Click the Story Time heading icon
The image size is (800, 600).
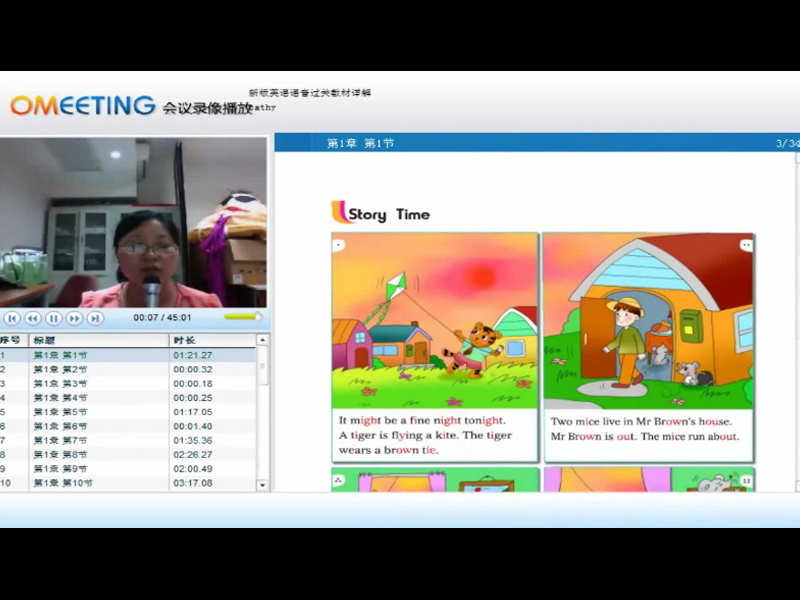(x=339, y=212)
